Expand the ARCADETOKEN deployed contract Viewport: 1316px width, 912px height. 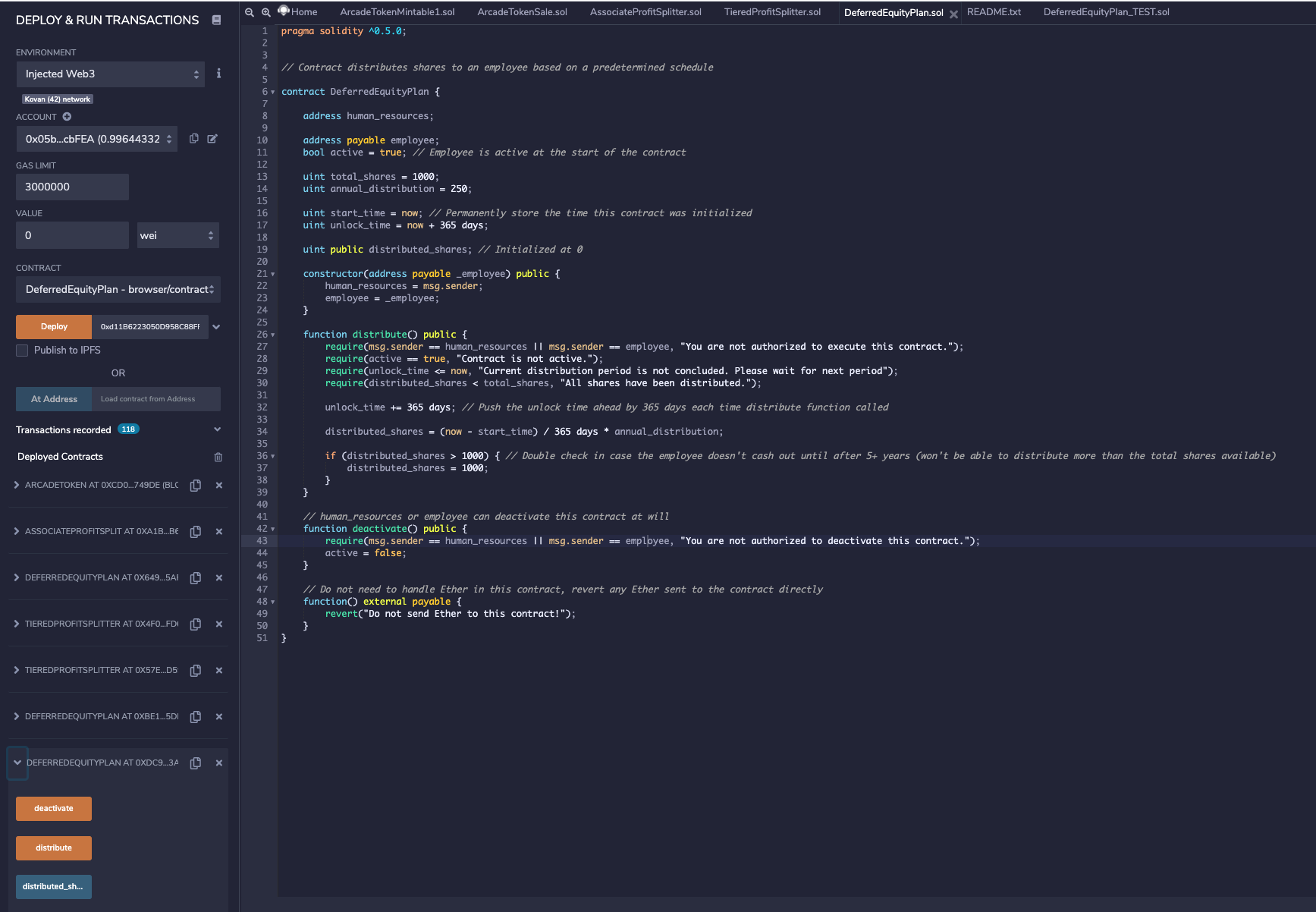(17, 485)
